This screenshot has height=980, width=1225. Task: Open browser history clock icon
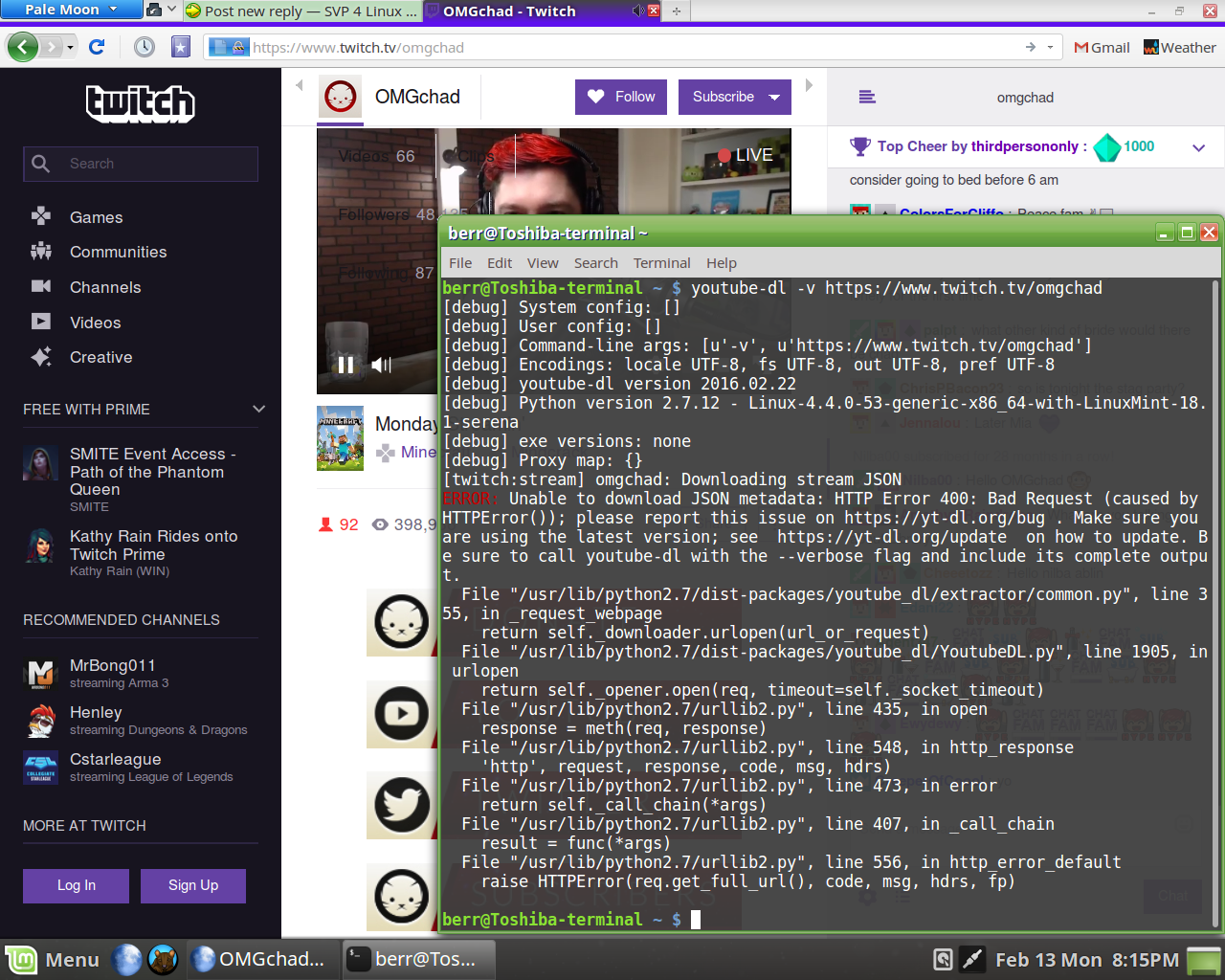(x=145, y=47)
